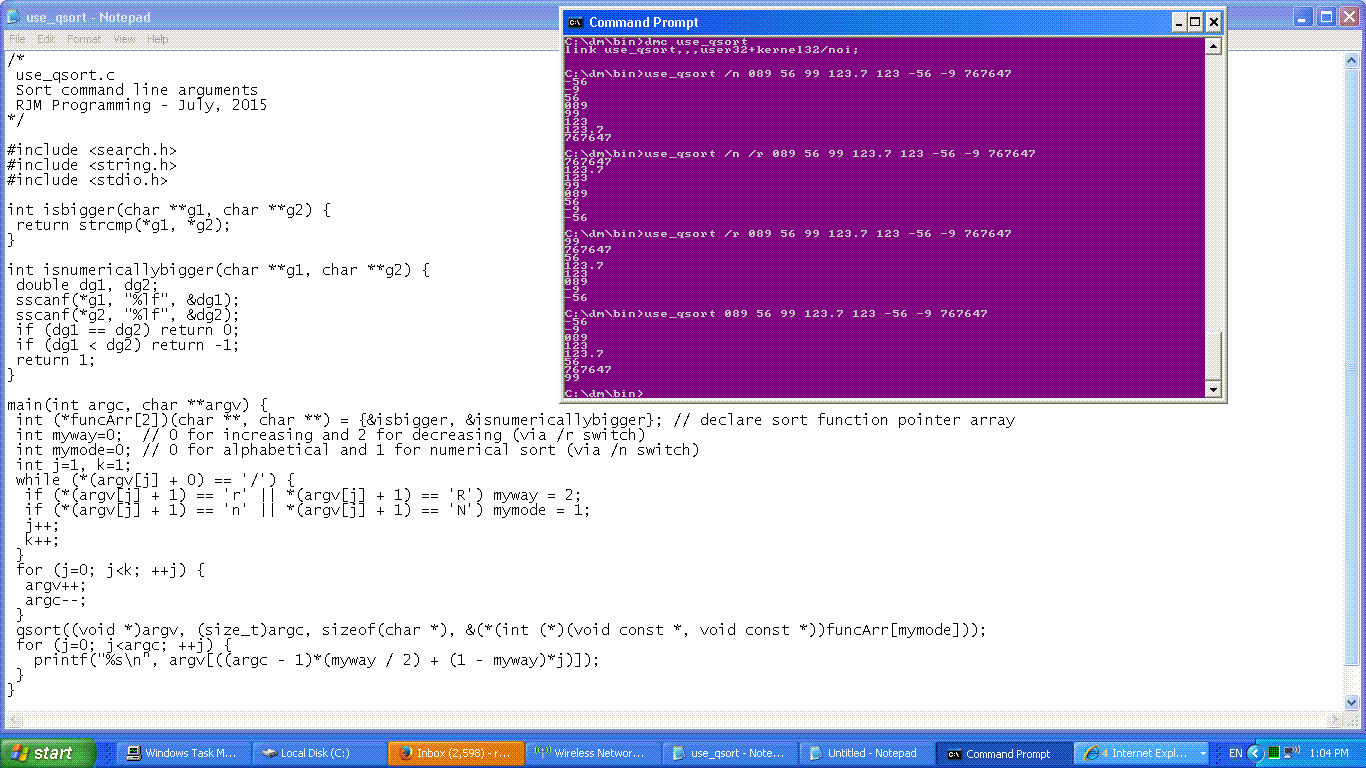Click the 'int j=1, k=1;' line
Viewport: 1366px width, 768px height.
coord(74,465)
